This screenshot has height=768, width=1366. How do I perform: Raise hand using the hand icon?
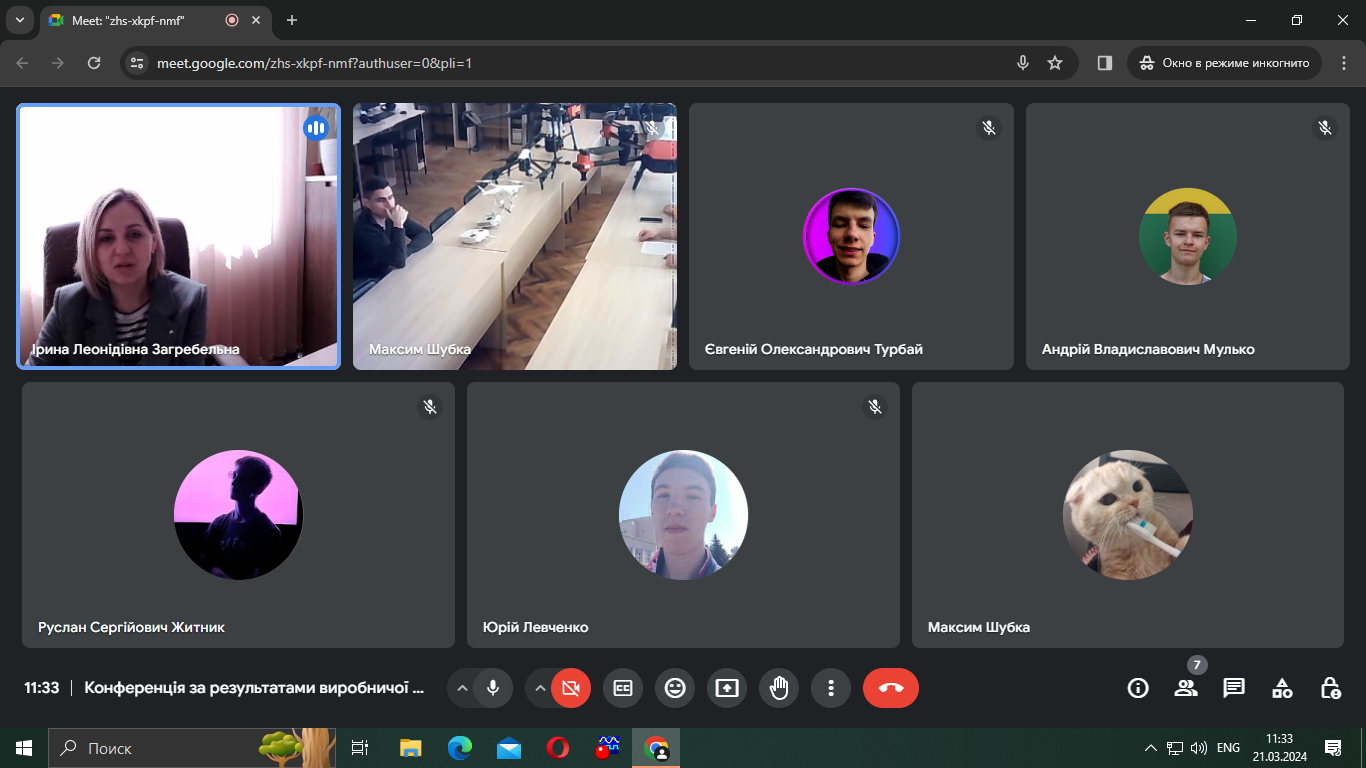(x=779, y=688)
